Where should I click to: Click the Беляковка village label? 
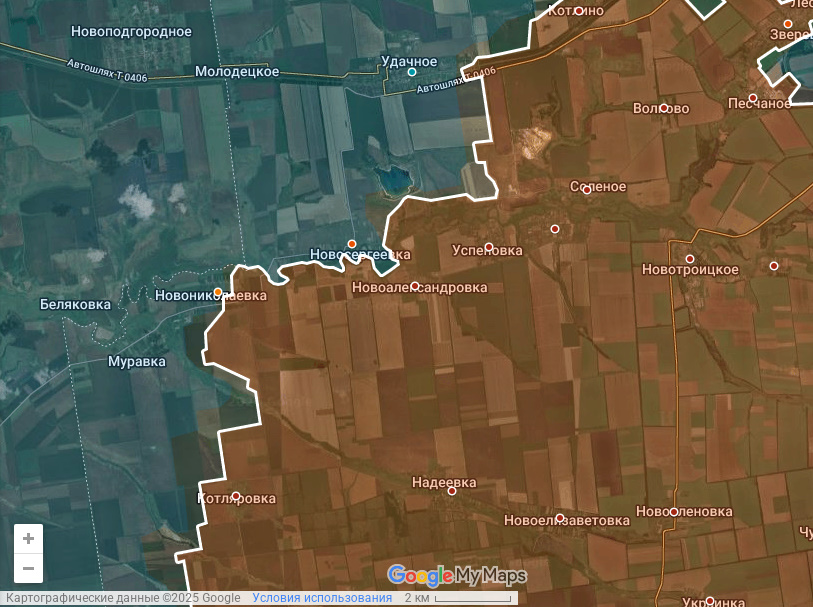click(x=75, y=304)
